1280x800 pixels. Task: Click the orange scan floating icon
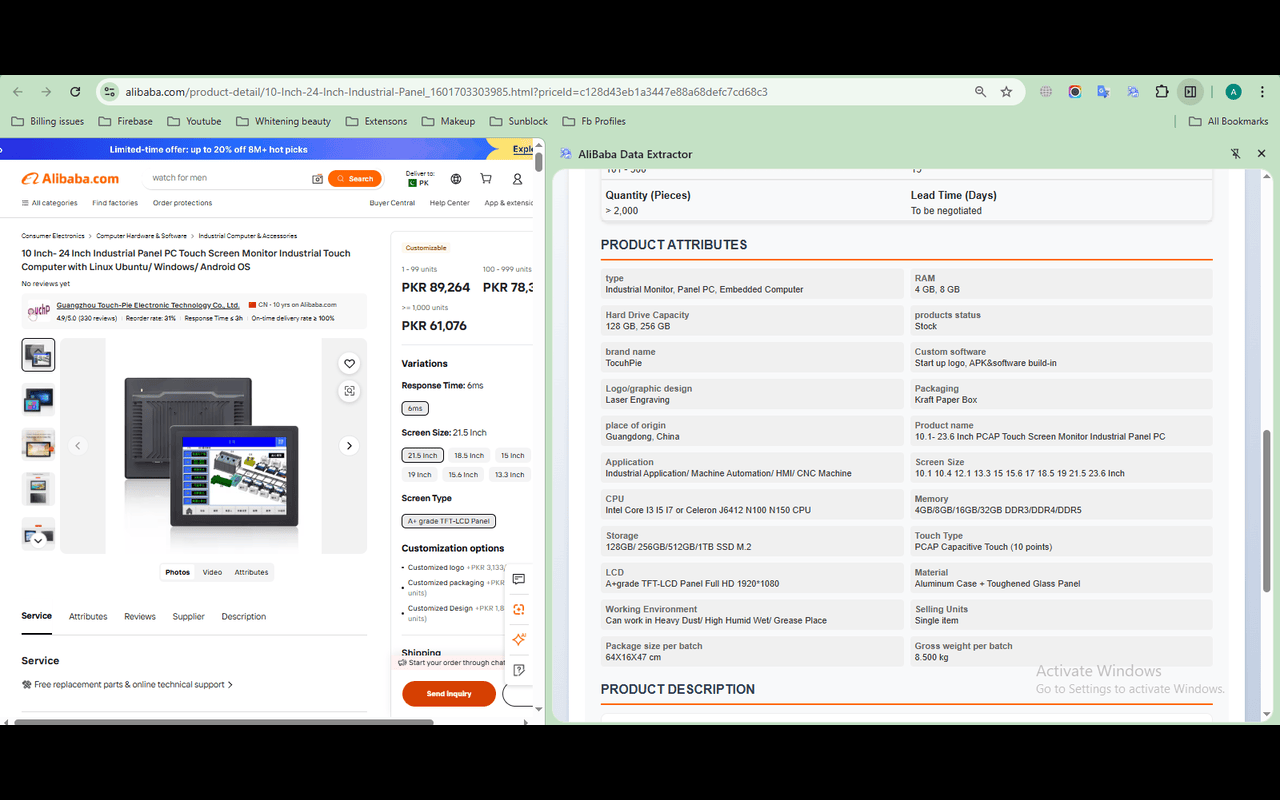click(519, 609)
